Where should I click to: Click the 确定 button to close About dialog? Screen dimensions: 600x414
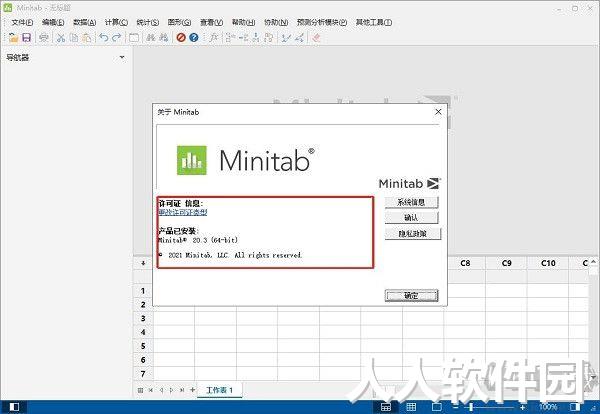click(411, 295)
